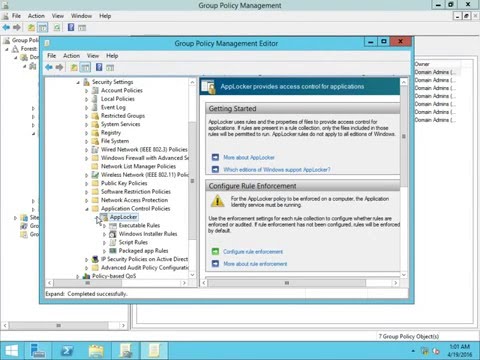This screenshot has width=480, height=360.
Task: Click the Show/Hide Action Pane icon in Editor toolbar
Action: 110,68
